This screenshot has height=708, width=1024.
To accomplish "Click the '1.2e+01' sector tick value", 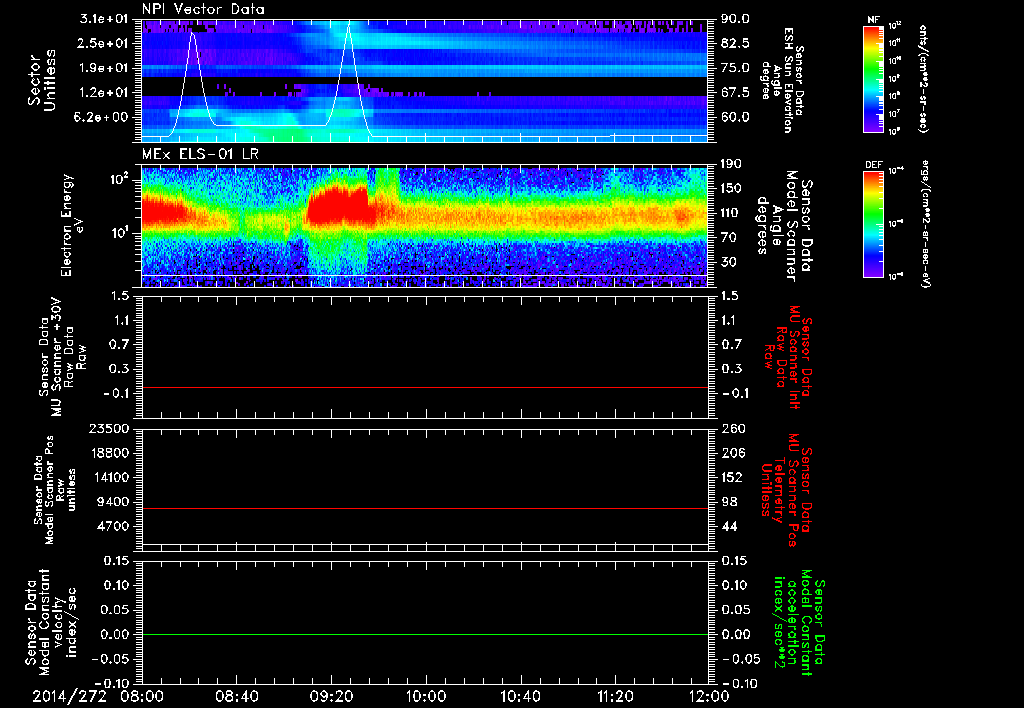I will click(106, 93).
